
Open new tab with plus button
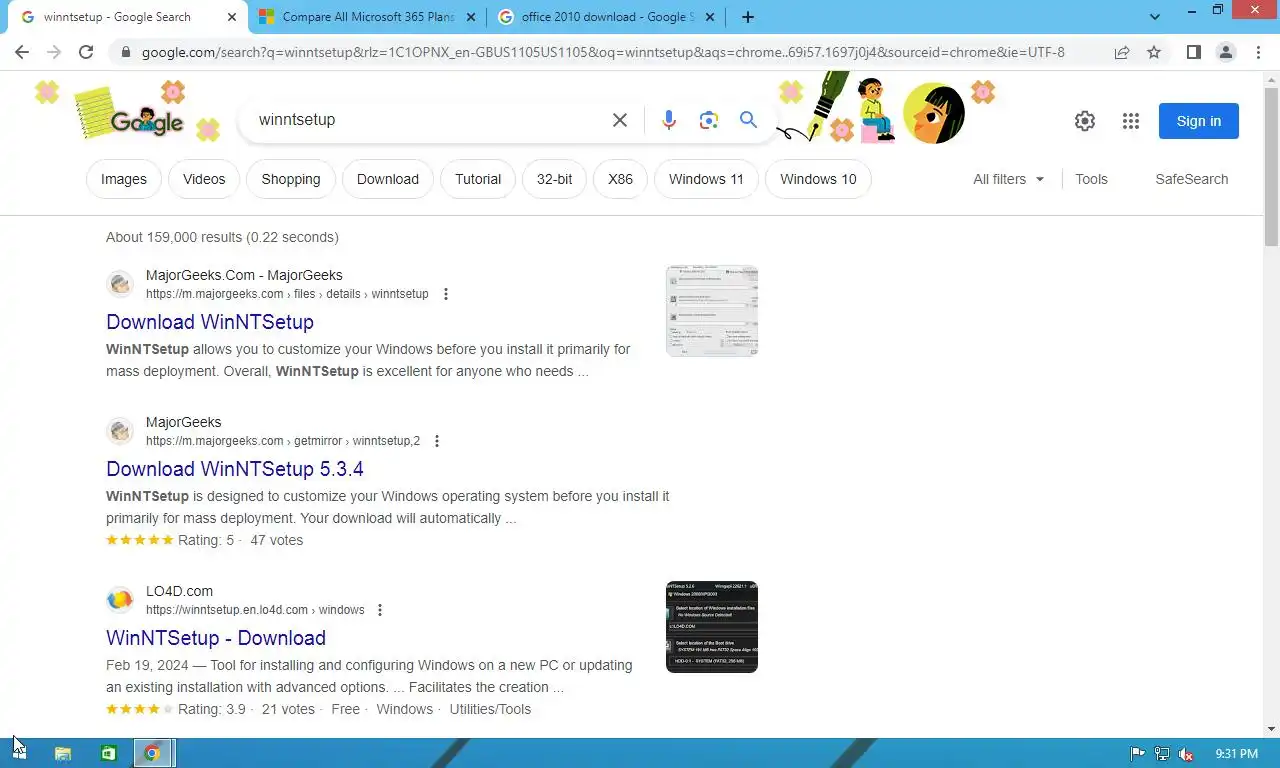pos(748,17)
